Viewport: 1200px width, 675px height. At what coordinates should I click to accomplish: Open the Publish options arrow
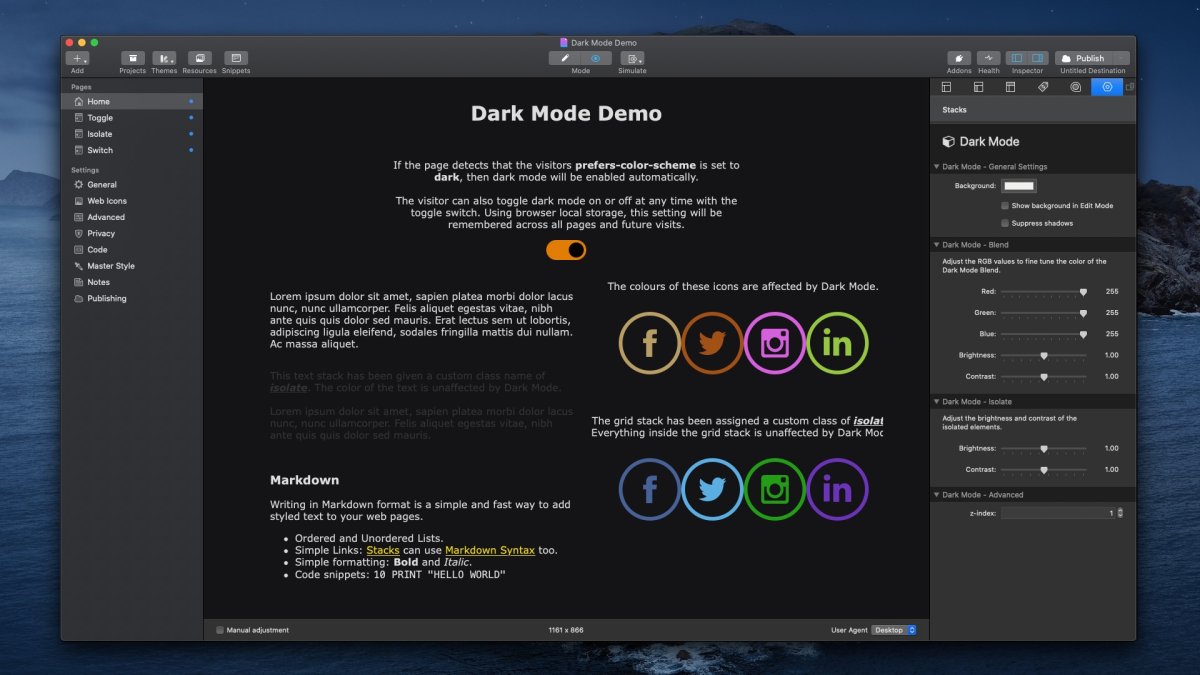point(1121,58)
